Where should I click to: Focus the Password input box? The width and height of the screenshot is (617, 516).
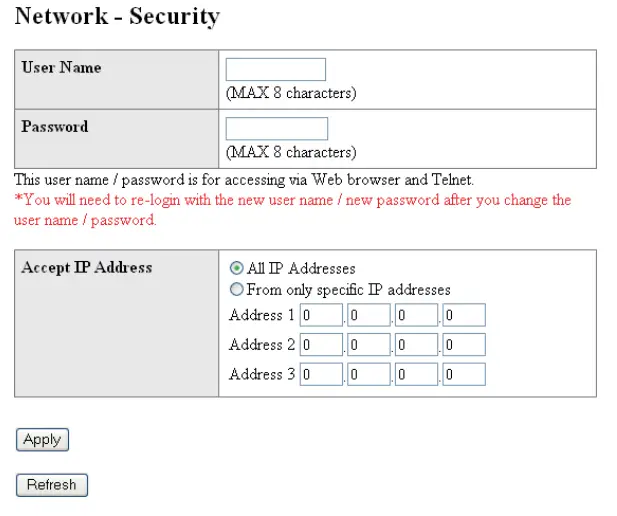click(x=276, y=128)
